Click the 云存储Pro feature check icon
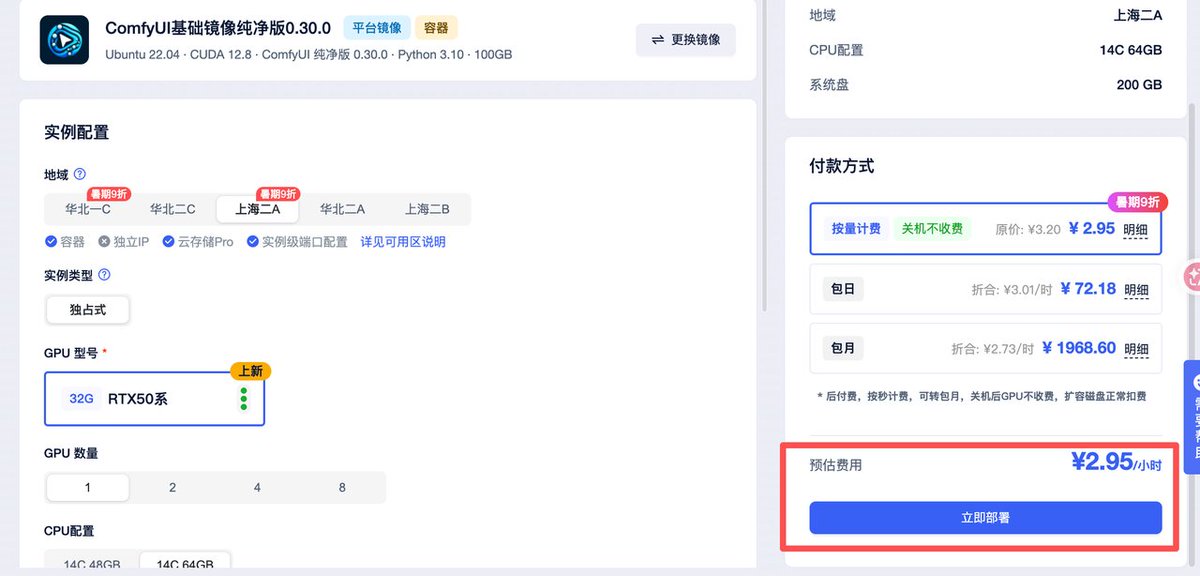This screenshot has width=1200, height=576. [x=169, y=242]
